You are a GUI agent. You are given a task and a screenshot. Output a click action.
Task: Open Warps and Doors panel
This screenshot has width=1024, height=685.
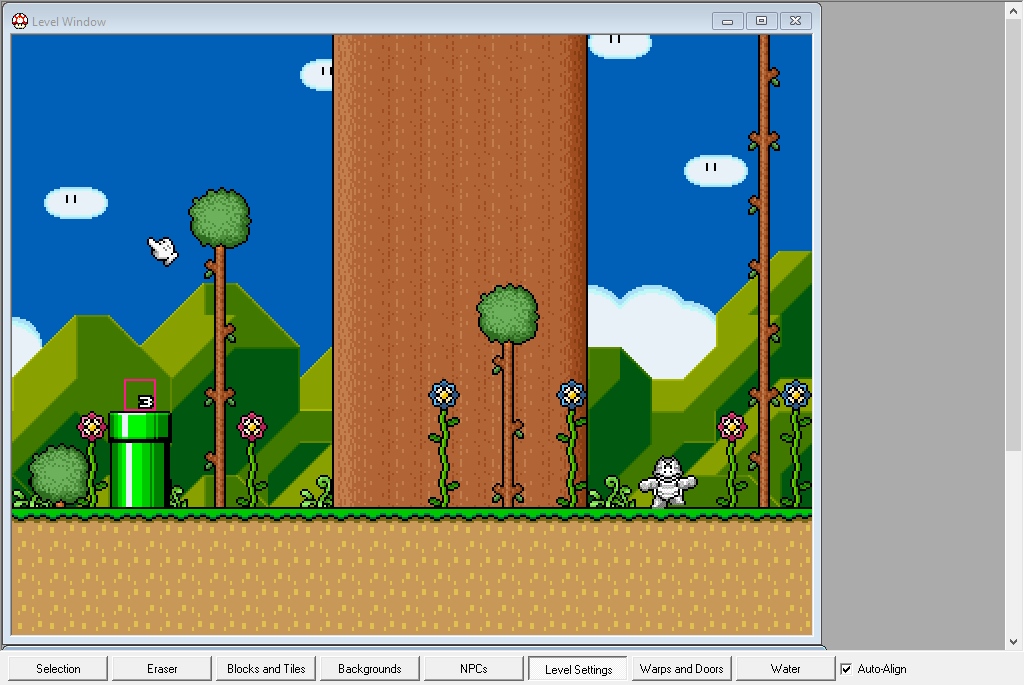(681, 669)
